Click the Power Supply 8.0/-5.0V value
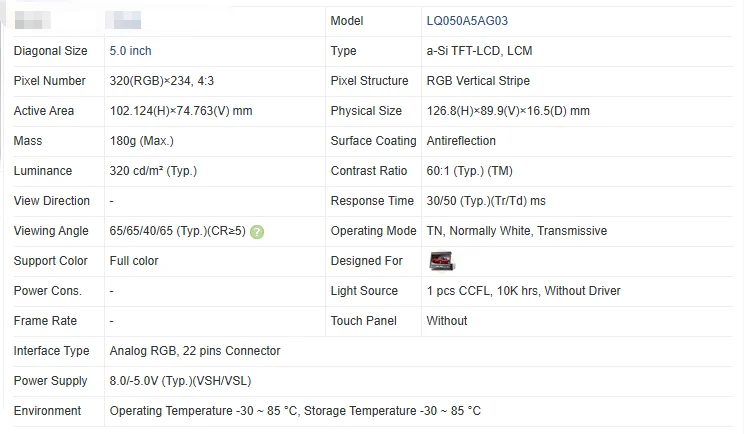The image size is (751, 434). [180, 381]
